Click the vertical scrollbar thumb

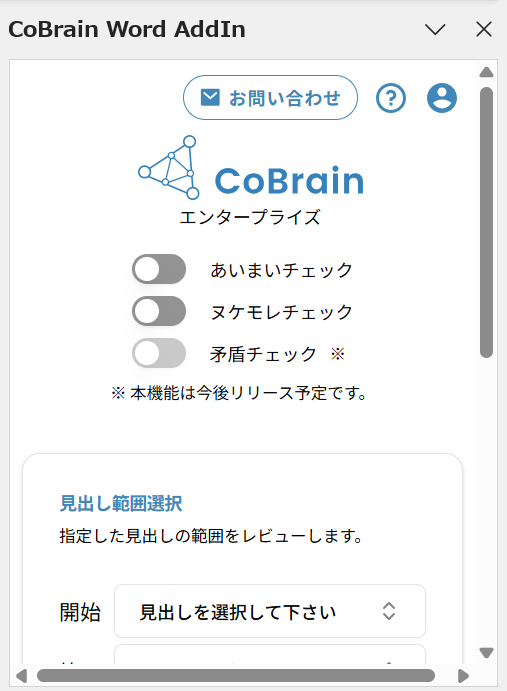(486, 223)
